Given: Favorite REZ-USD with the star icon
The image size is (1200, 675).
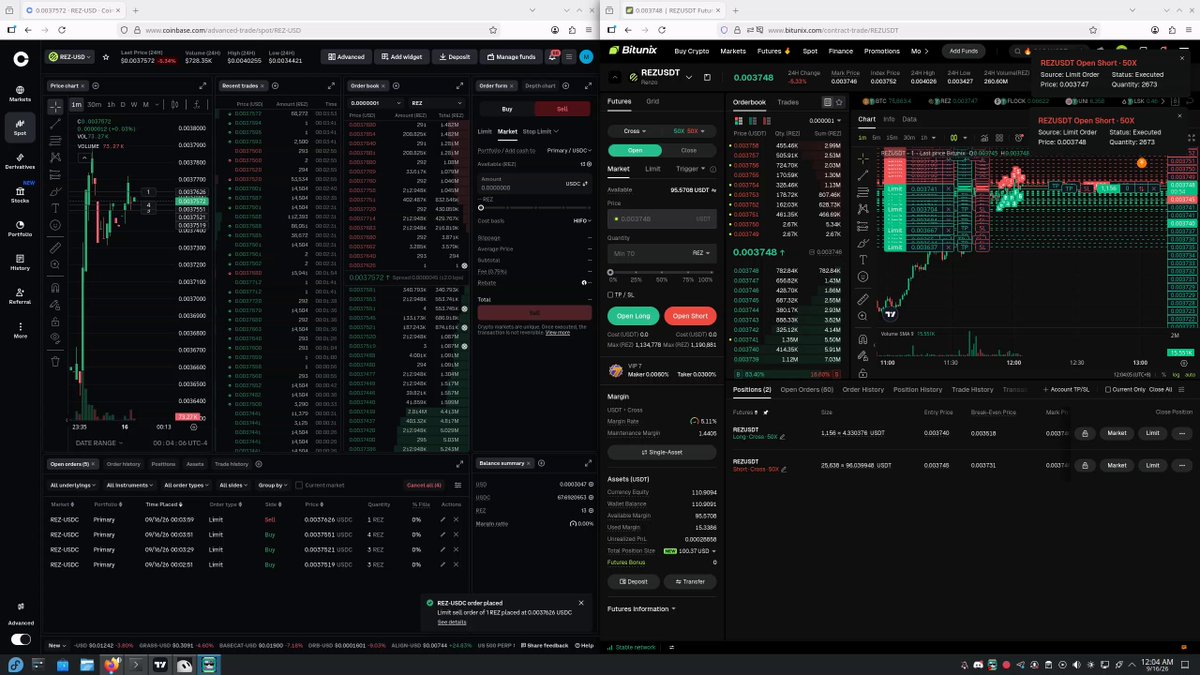Looking at the screenshot, I should (104, 56).
